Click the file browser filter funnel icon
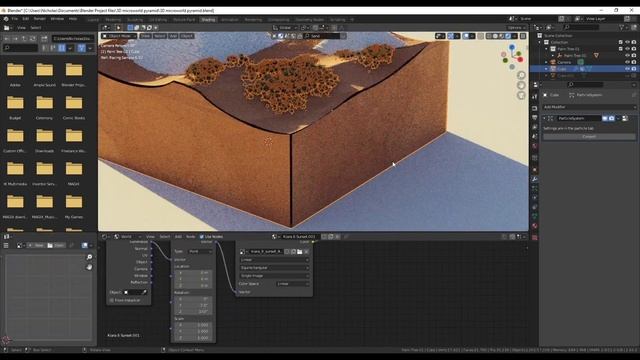 [x=81, y=48]
